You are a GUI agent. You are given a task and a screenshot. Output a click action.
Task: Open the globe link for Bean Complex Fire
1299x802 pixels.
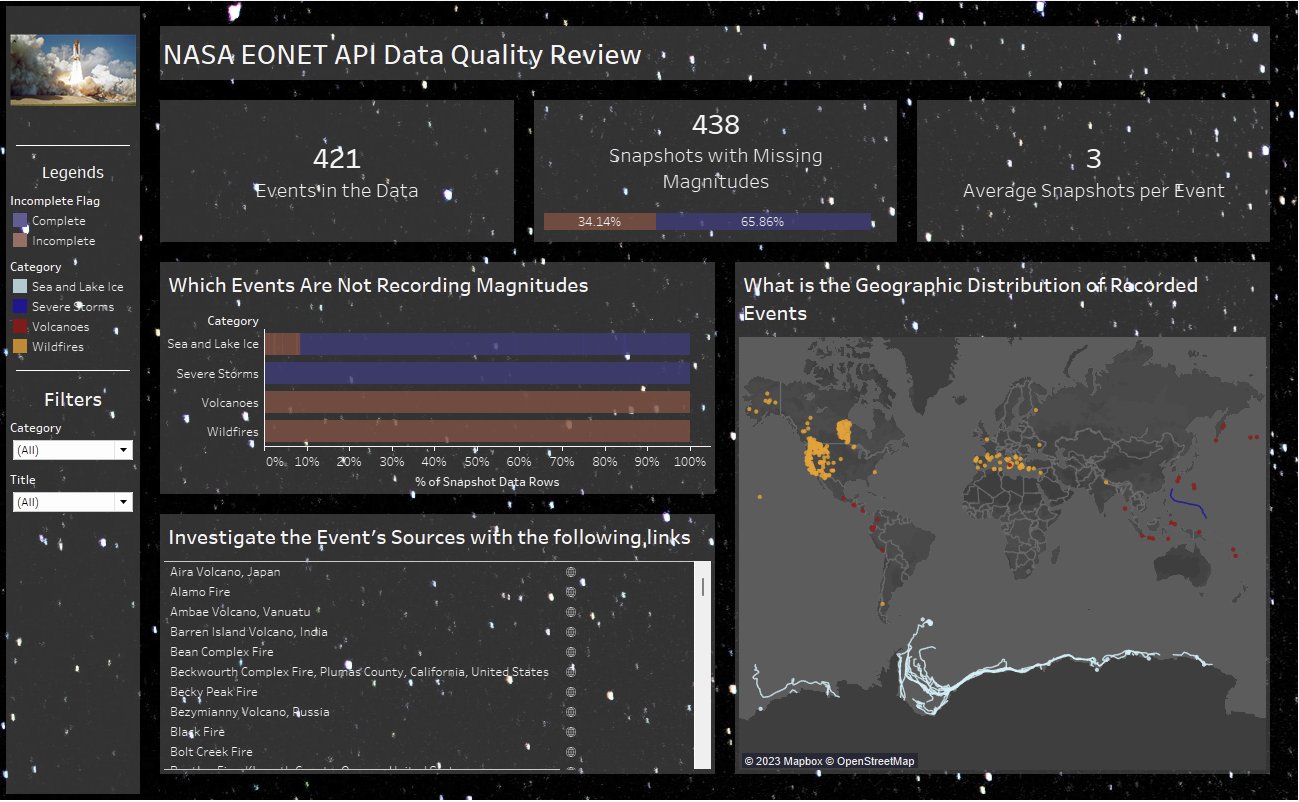571,652
